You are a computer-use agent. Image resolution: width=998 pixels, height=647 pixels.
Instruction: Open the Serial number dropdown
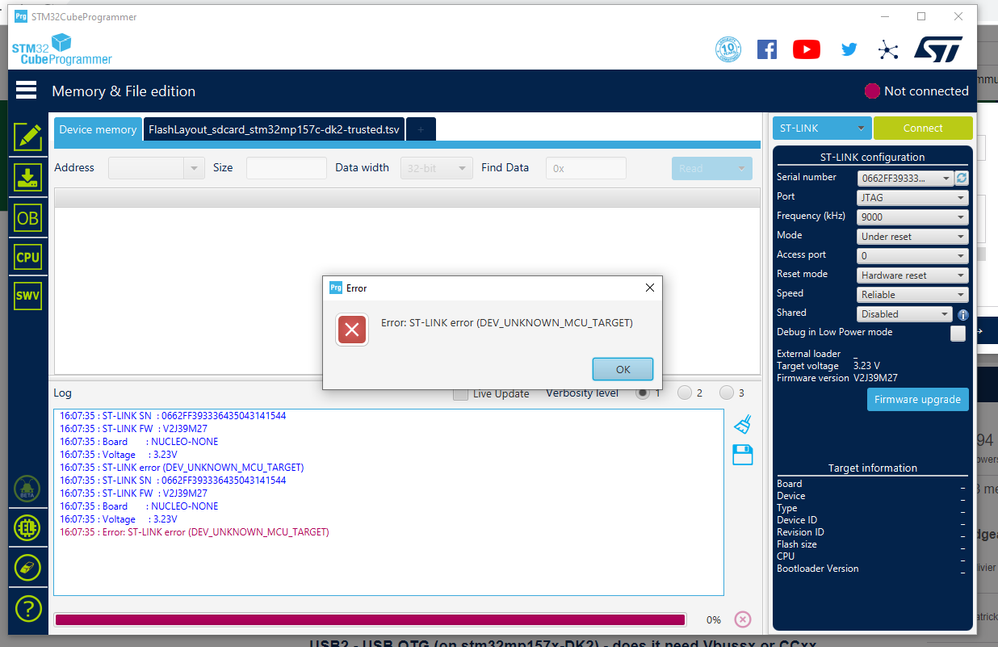click(x=904, y=178)
